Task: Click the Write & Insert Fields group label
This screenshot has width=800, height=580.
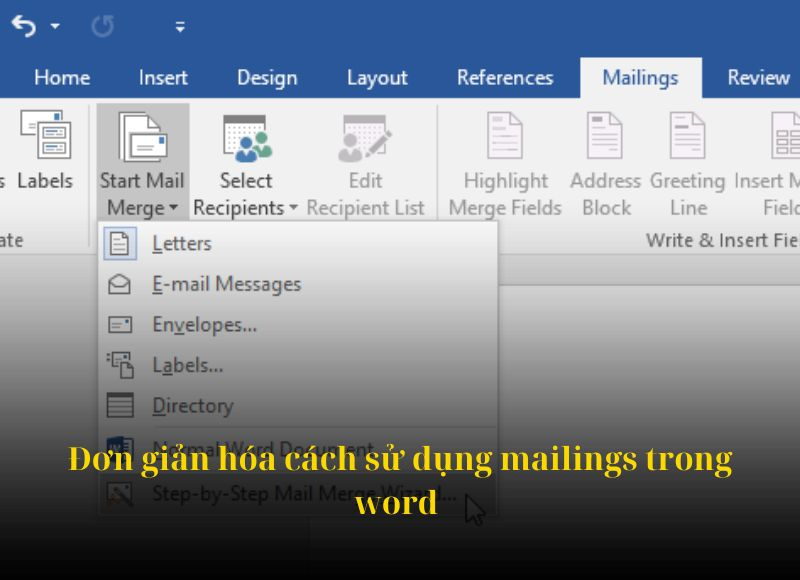Action: click(722, 240)
